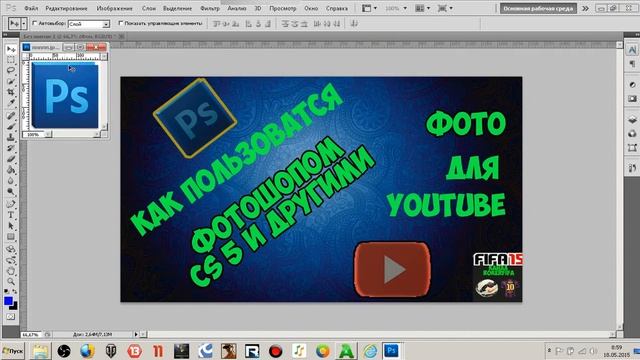Toggle Quick Mask mode
Viewport: 640px width, 360px height.
(x=11, y=317)
